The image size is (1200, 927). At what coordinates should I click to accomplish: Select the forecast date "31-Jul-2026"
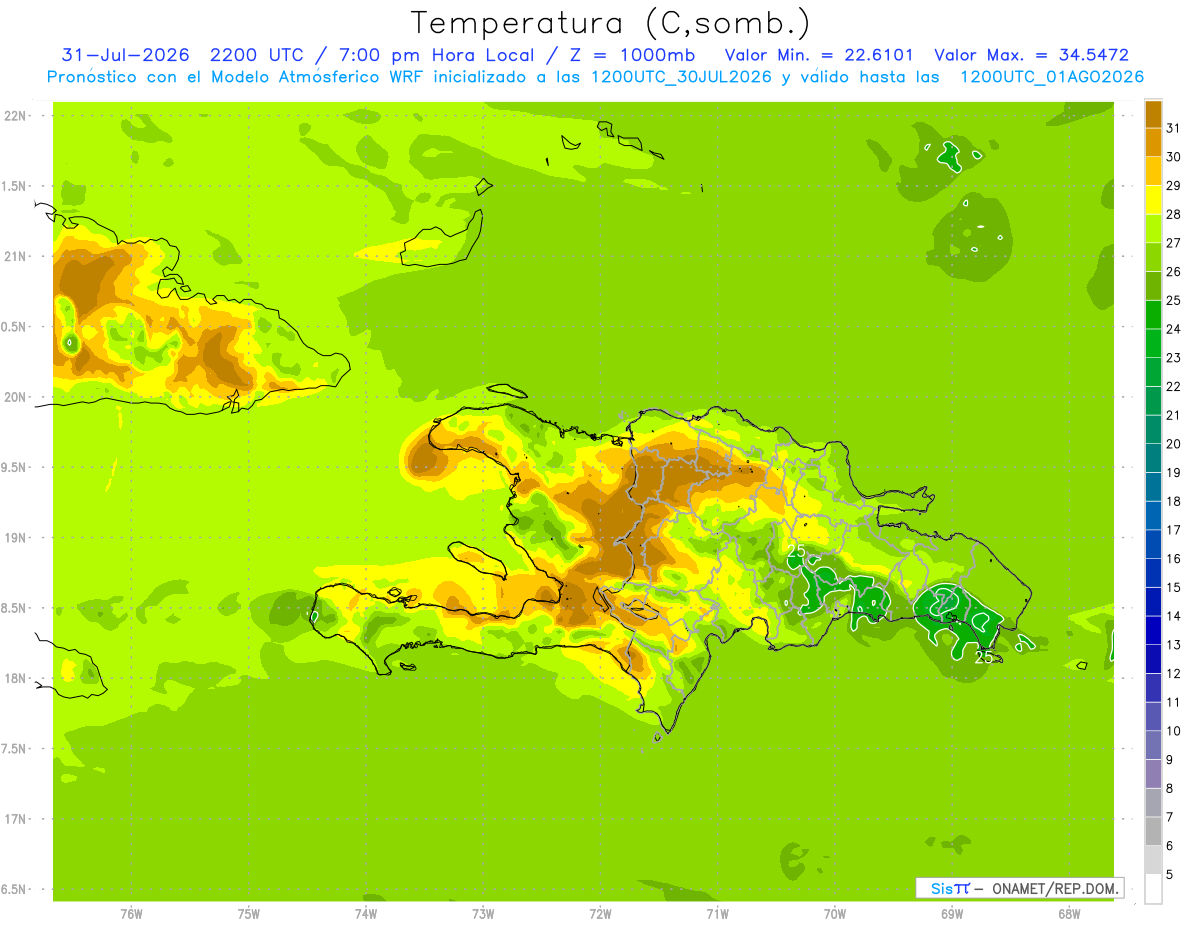(x=126, y=55)
